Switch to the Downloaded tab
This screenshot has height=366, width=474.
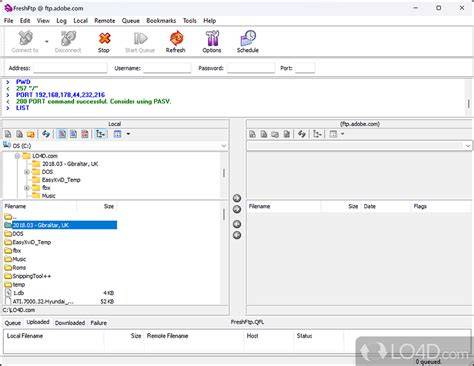tap(70, 323)
